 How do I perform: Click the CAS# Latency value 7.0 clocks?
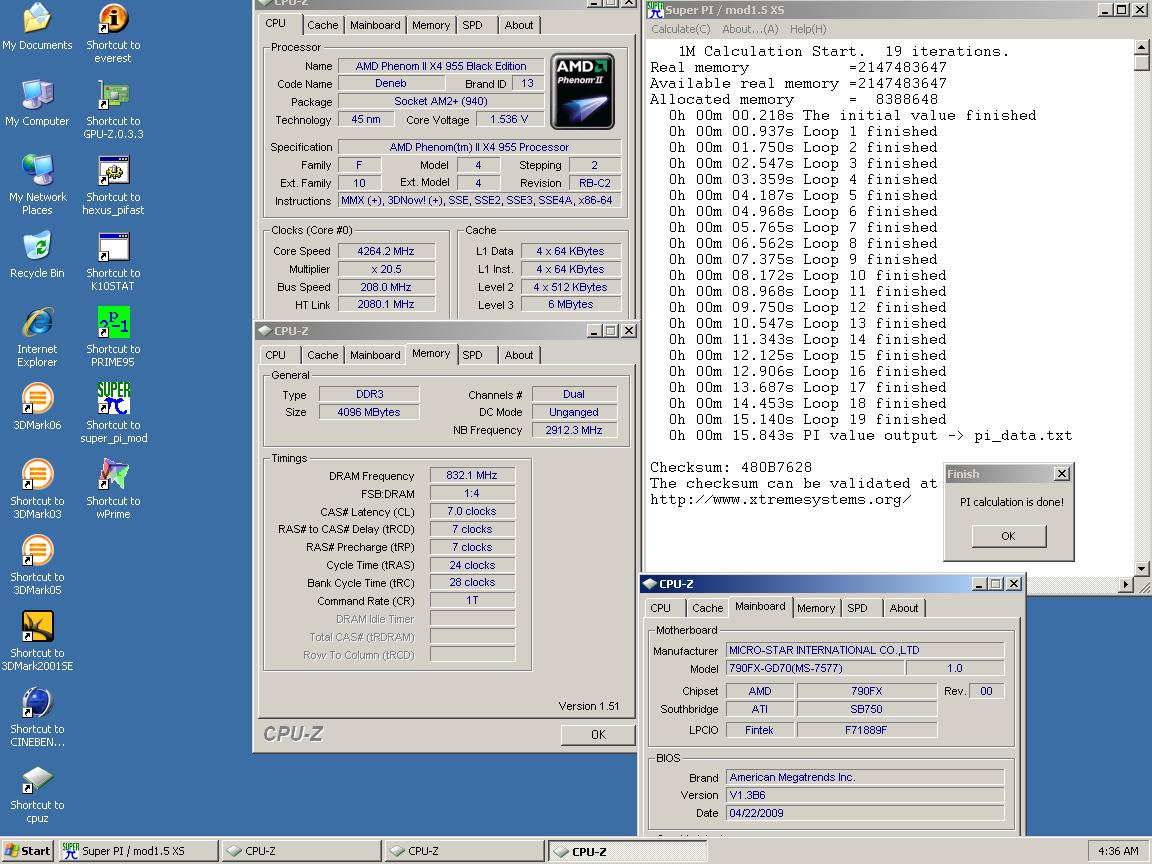click(472, 511)
